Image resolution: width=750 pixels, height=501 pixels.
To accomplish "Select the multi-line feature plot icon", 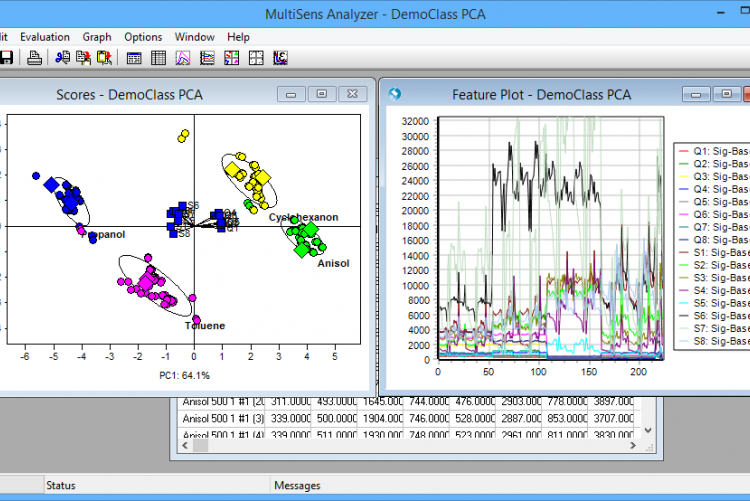I will (207, 57).
